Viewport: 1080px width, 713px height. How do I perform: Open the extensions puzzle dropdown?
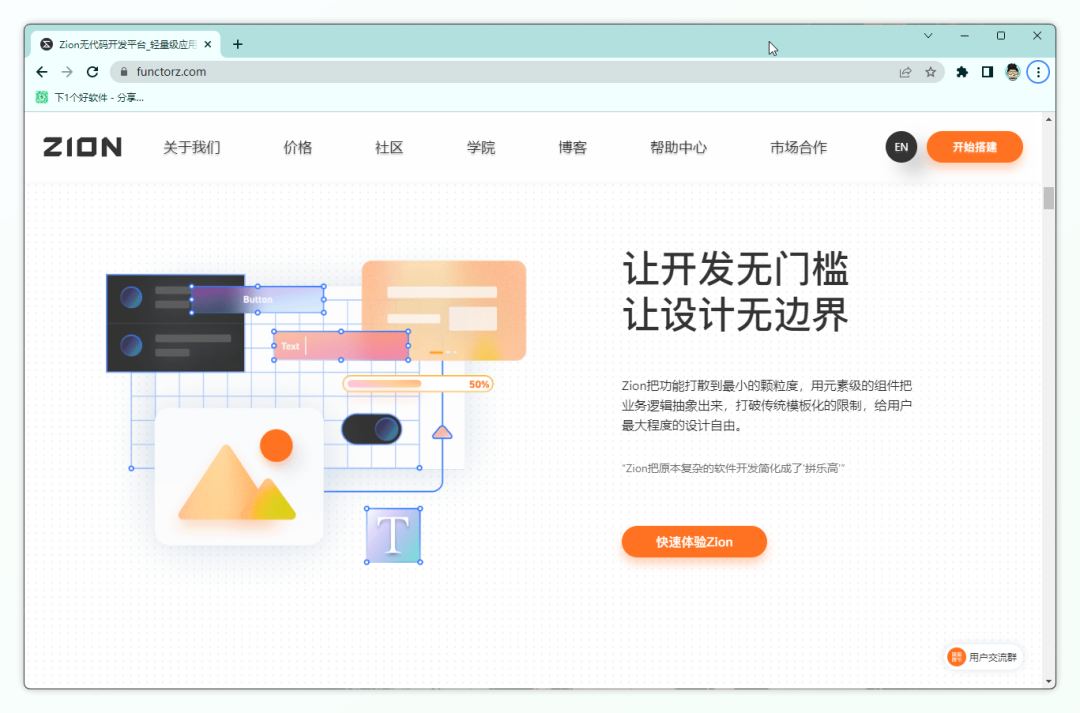pyautogui.click(x=961, y=71)
